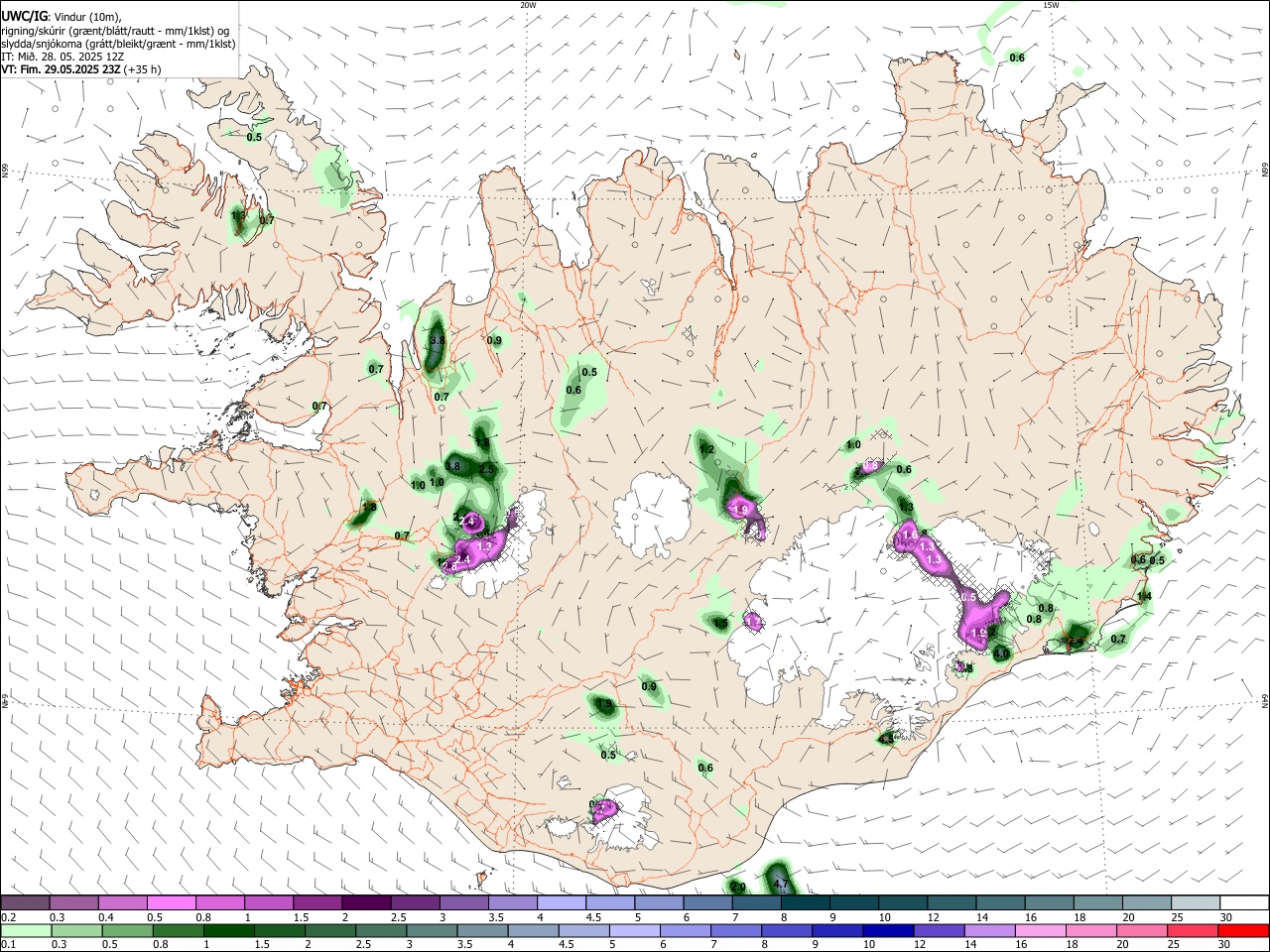The width and height of the screenshot is (1270, 952).
Task: Click the '1.4' value in the east fjords
Action: click(x=1144, y=596)
